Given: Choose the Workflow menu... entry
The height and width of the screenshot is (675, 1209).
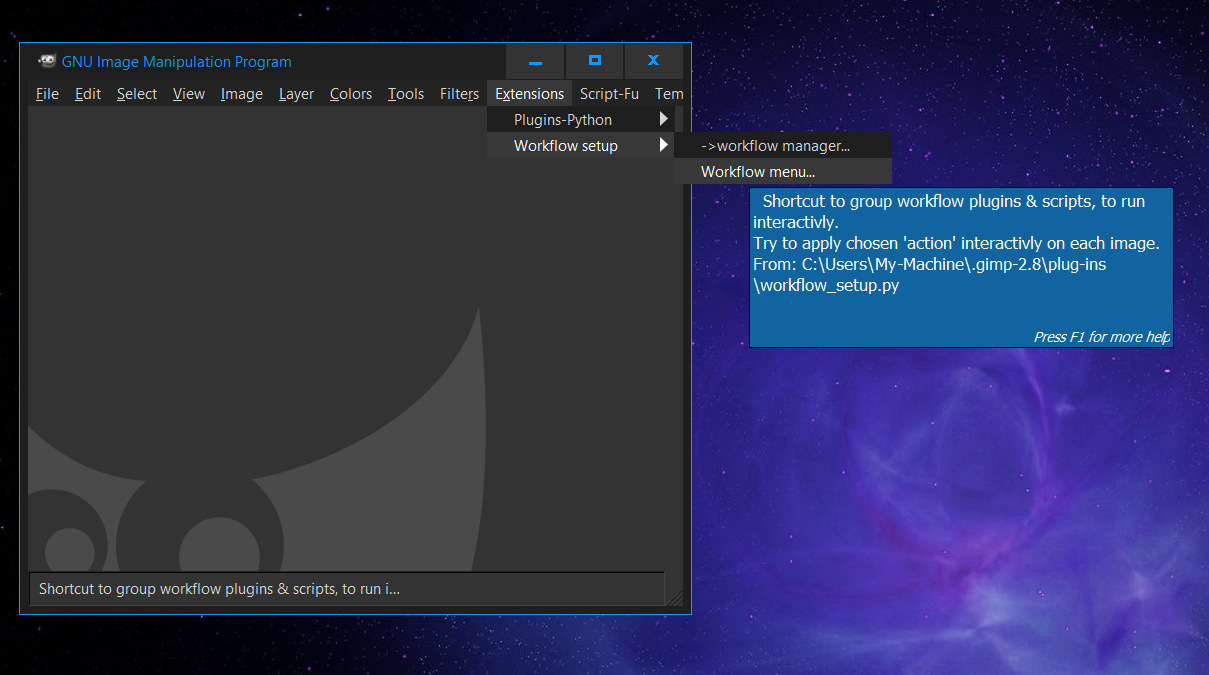Looking at the screenshot, I should tap(783, 172).
